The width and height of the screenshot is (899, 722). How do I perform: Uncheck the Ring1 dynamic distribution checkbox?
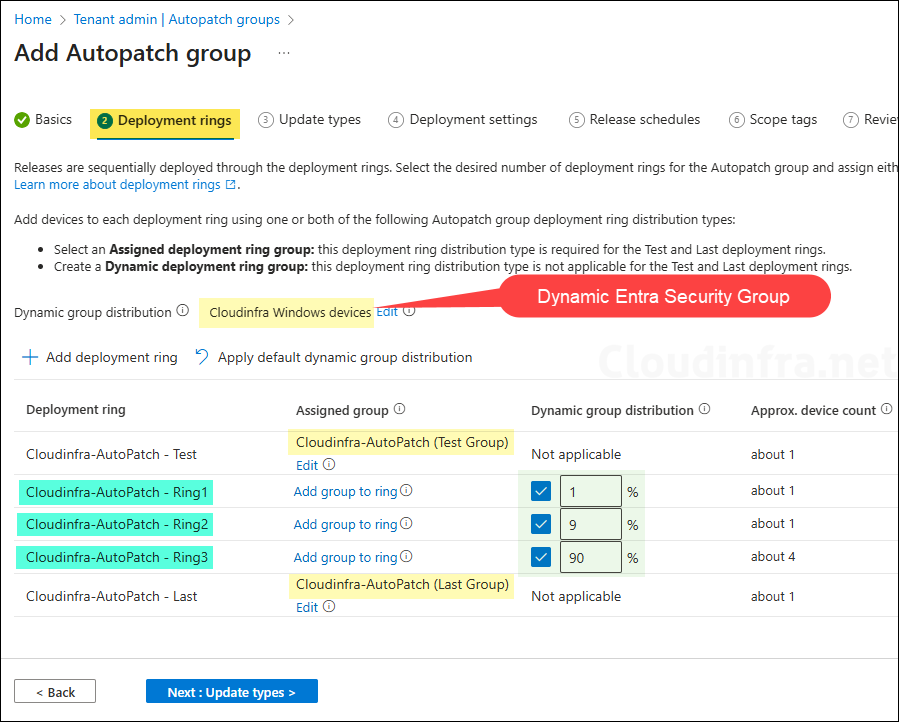(x=541, y=491)
